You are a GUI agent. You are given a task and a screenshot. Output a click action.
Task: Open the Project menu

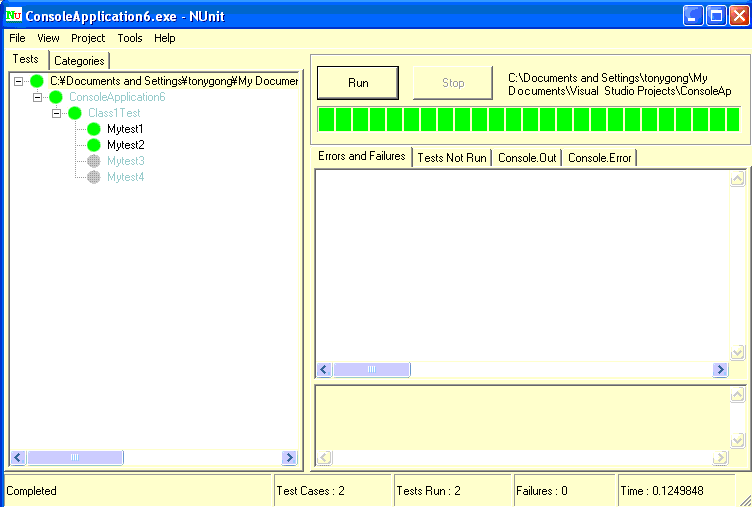88,38
